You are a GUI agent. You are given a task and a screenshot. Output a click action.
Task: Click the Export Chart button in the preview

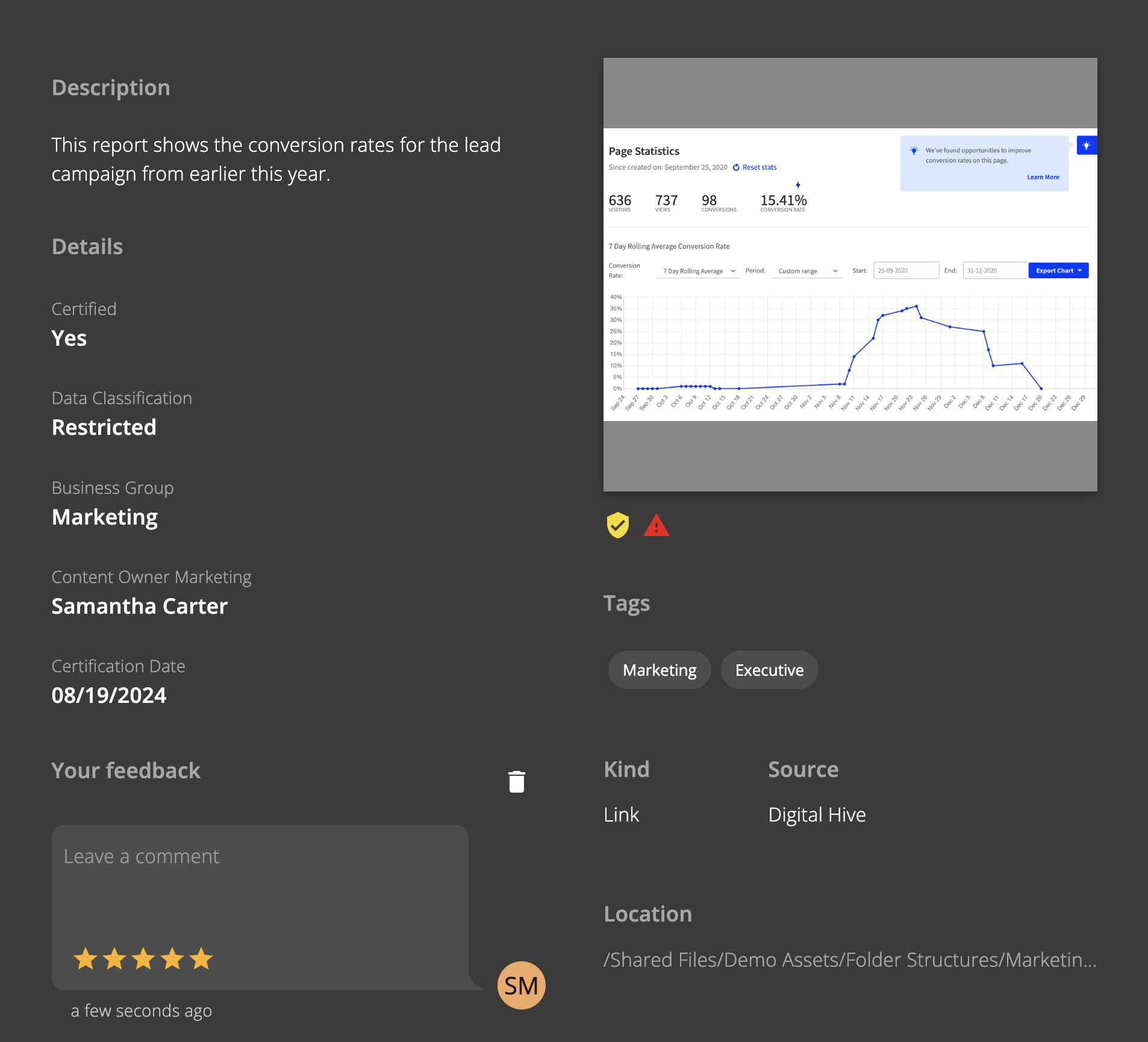click(1058, 270)
